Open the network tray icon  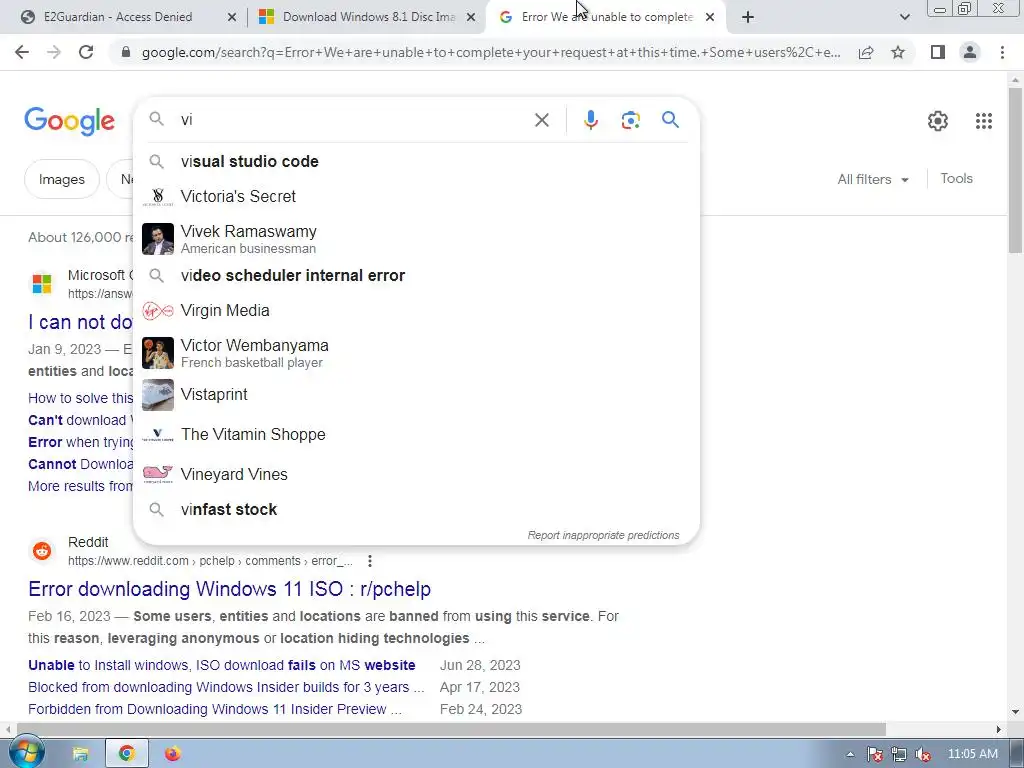pyautogui.click(x=899, y=754)
